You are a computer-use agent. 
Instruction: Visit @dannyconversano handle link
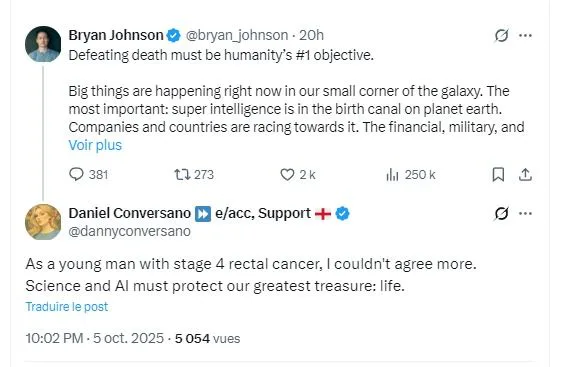click(129, 232)
